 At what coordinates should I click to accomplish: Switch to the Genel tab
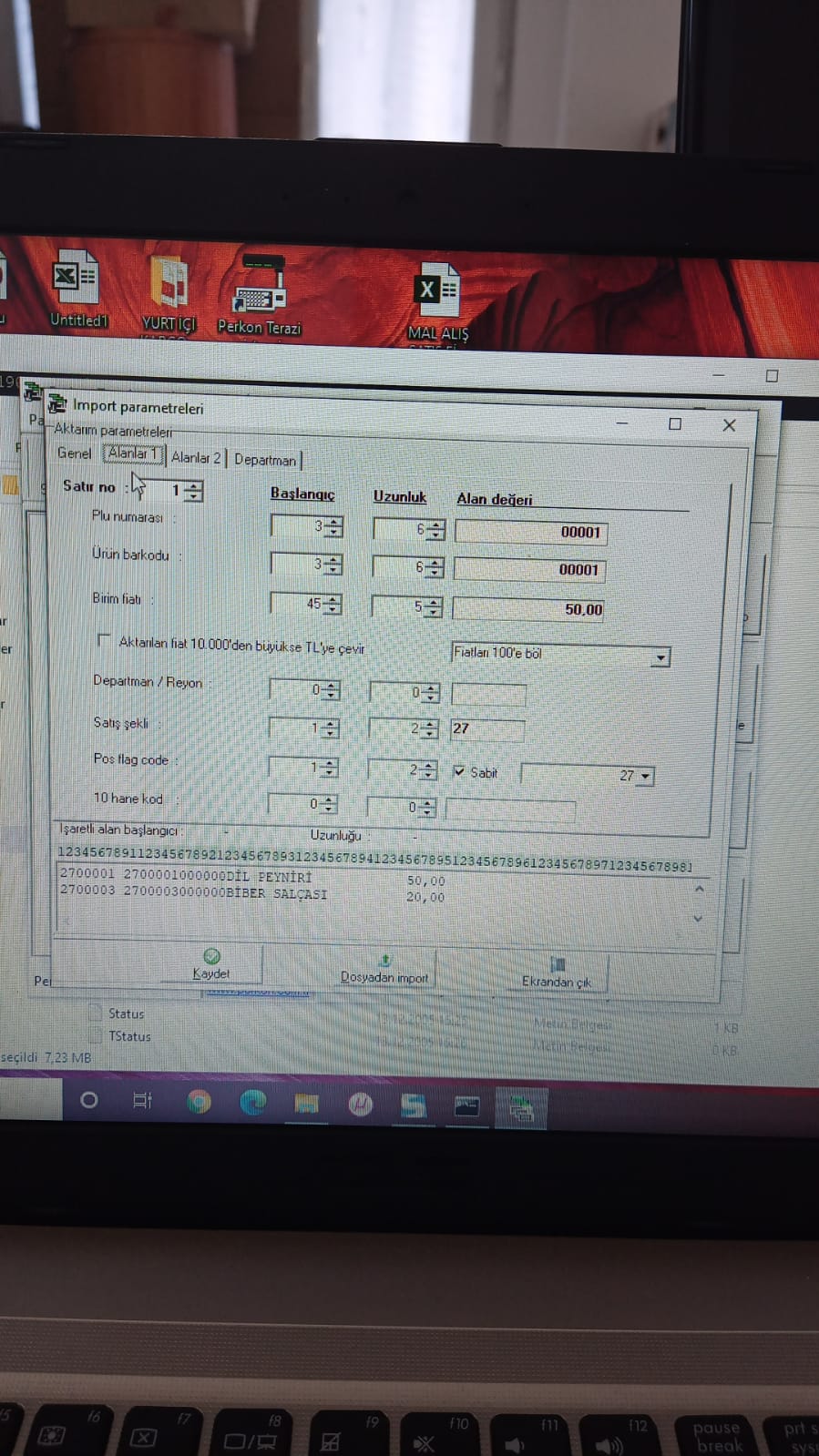click(74, 453)
